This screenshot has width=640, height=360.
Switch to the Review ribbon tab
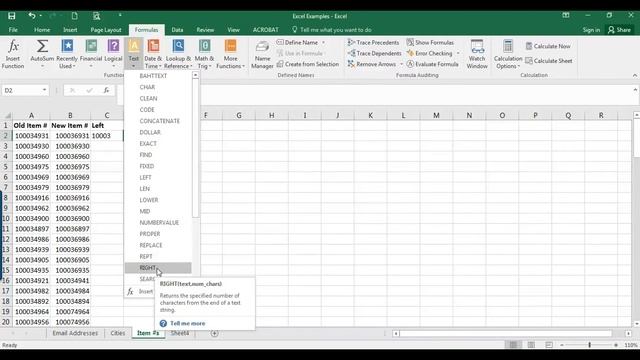click(x=205, y=30)
